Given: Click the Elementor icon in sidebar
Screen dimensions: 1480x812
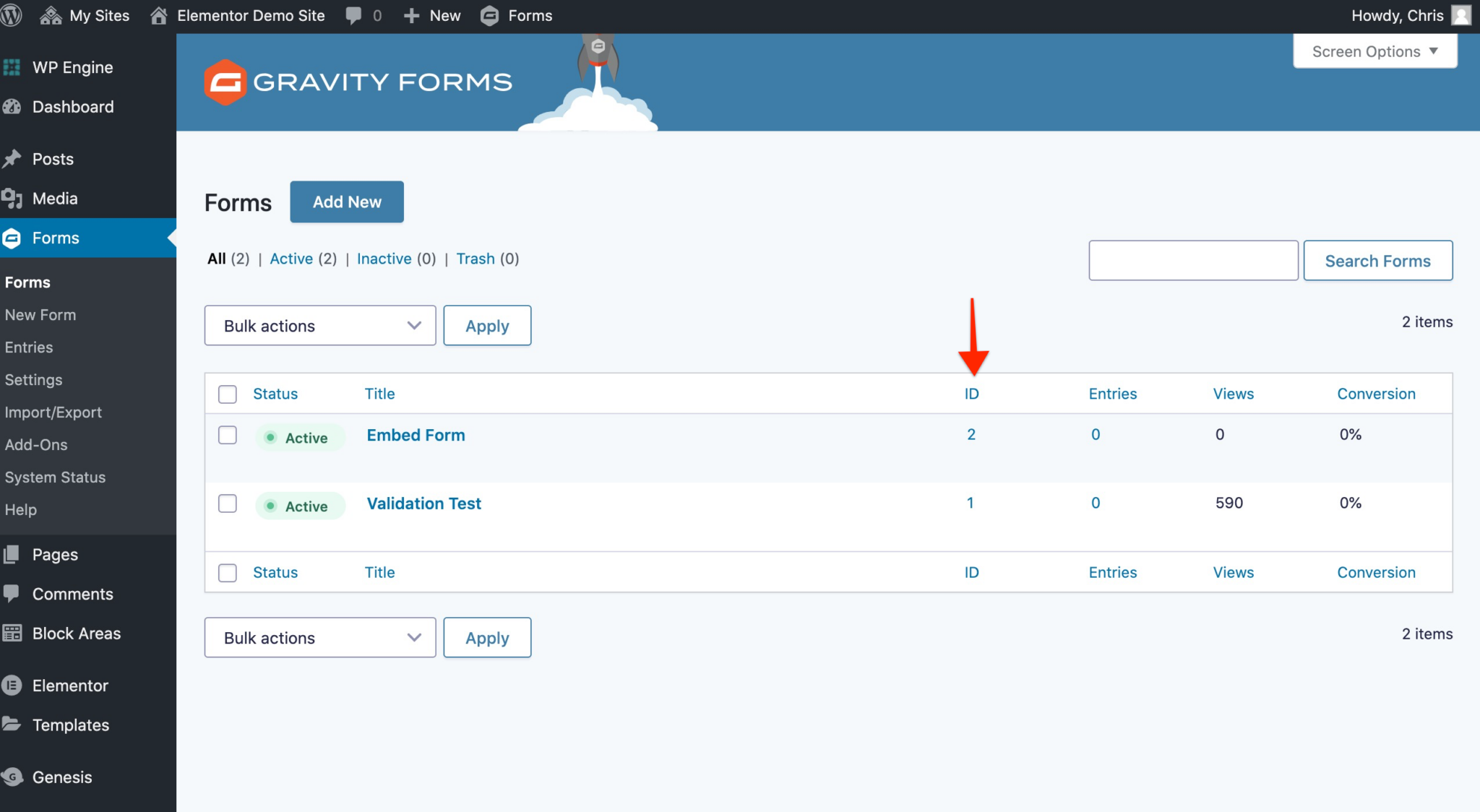Looking at the screenshot, I should [12, 686].
